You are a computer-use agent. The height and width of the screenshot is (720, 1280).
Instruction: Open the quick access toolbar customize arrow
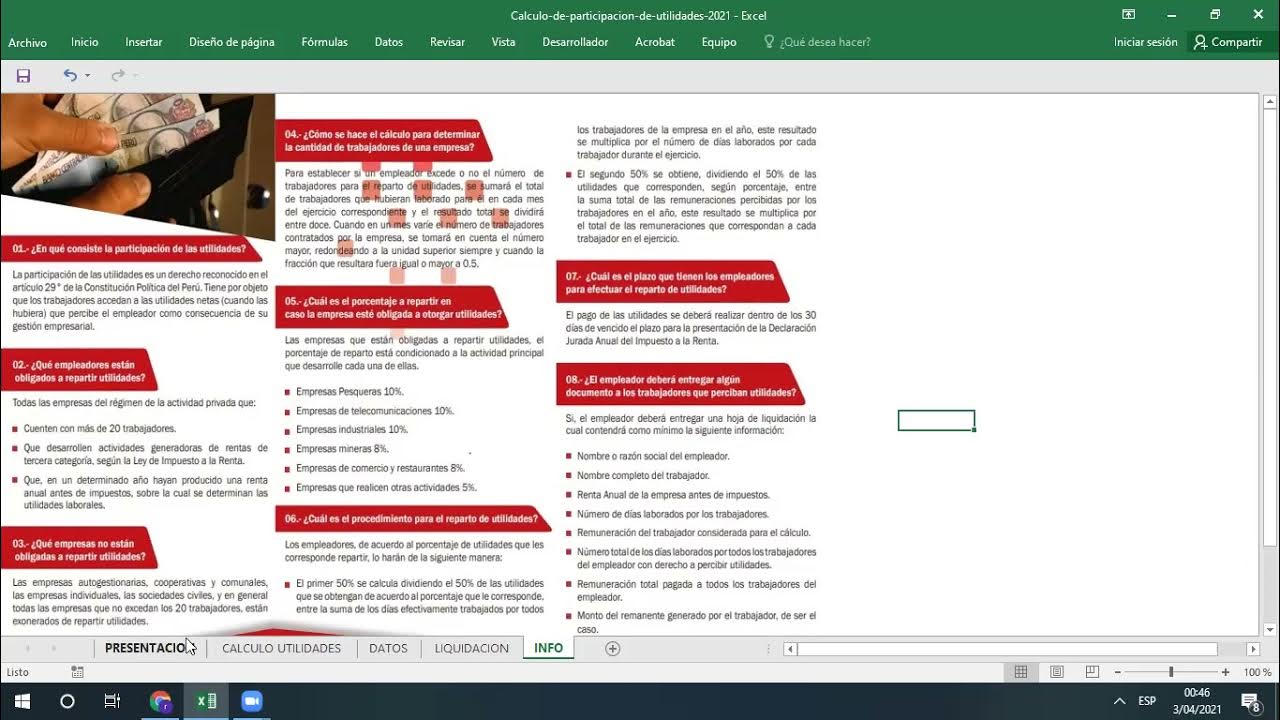(x=135, y=76)
